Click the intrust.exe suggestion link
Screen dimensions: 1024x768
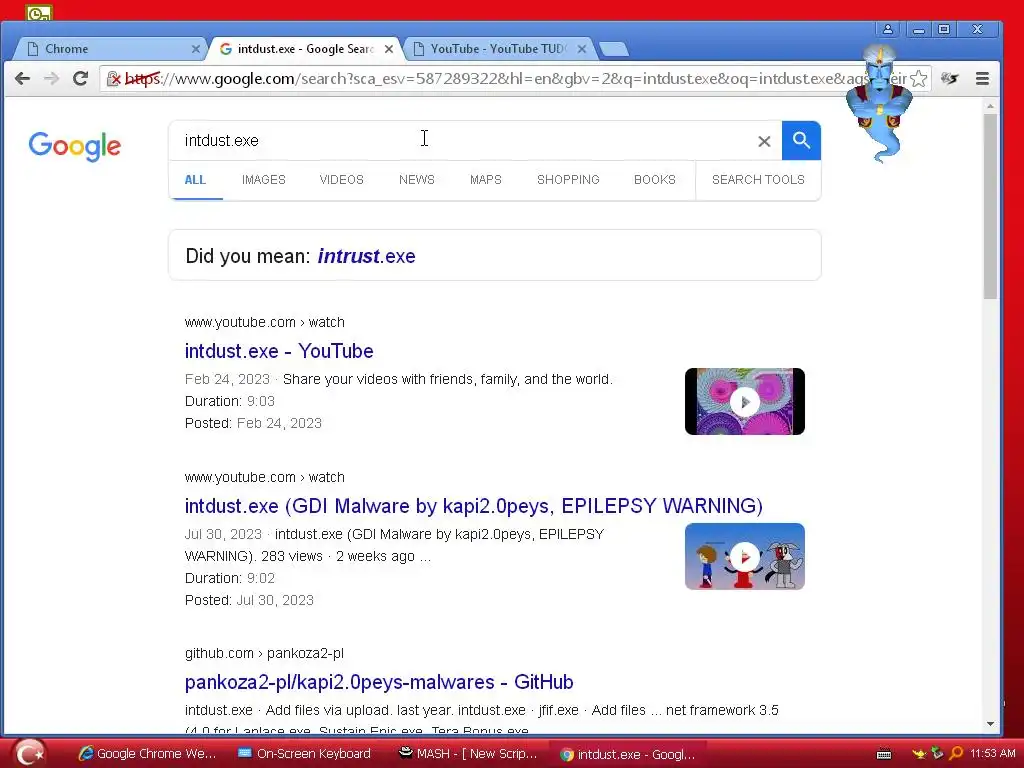coord(366,256)
